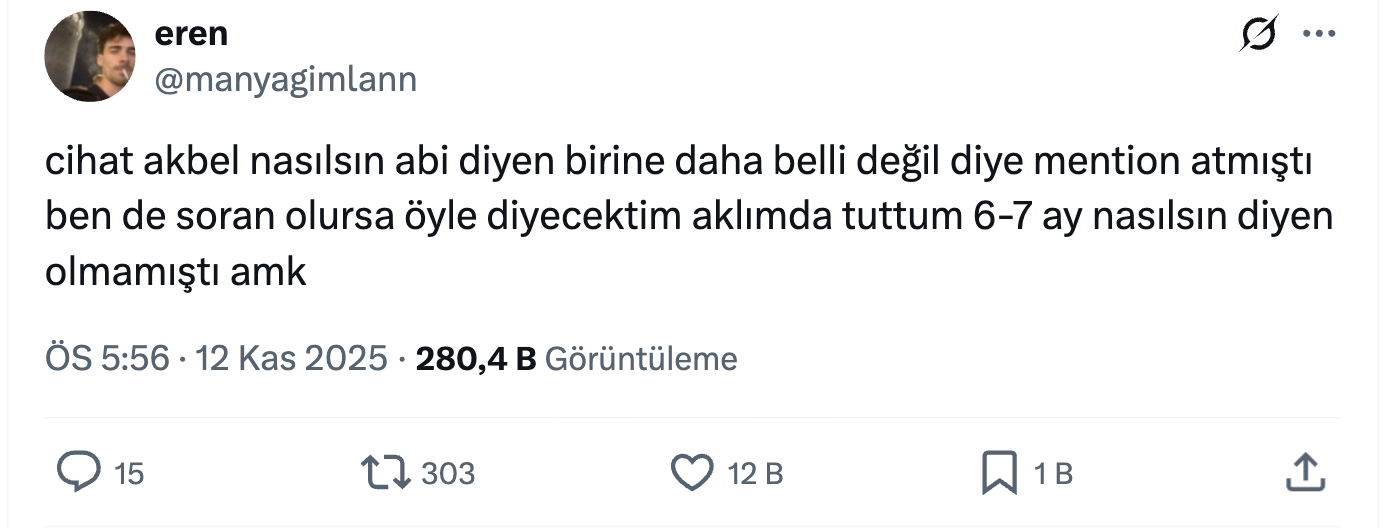Click the bookmark count "1 B"

click(x=1052, y=473)
